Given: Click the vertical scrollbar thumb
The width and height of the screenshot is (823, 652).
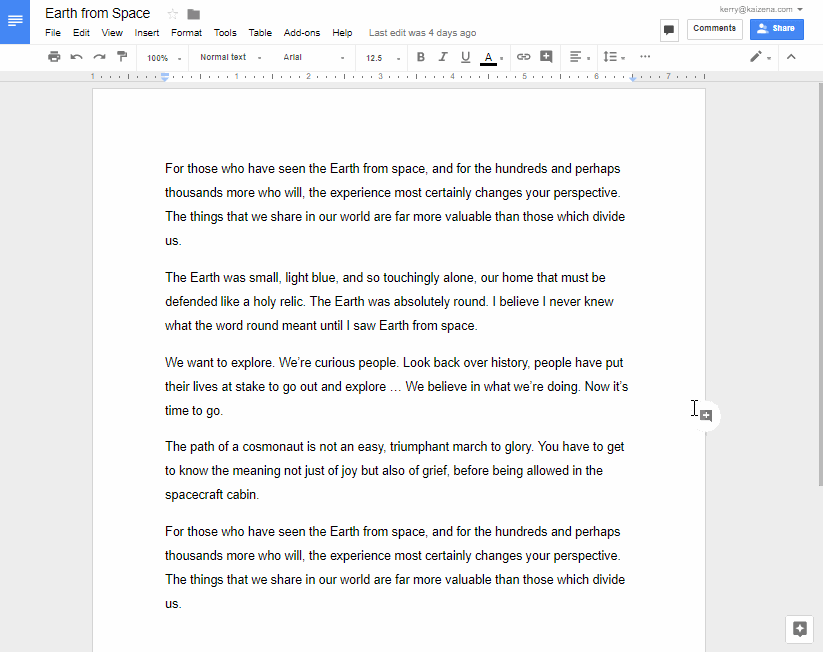Looking at the screenshot, I should [x=820, y=284].
